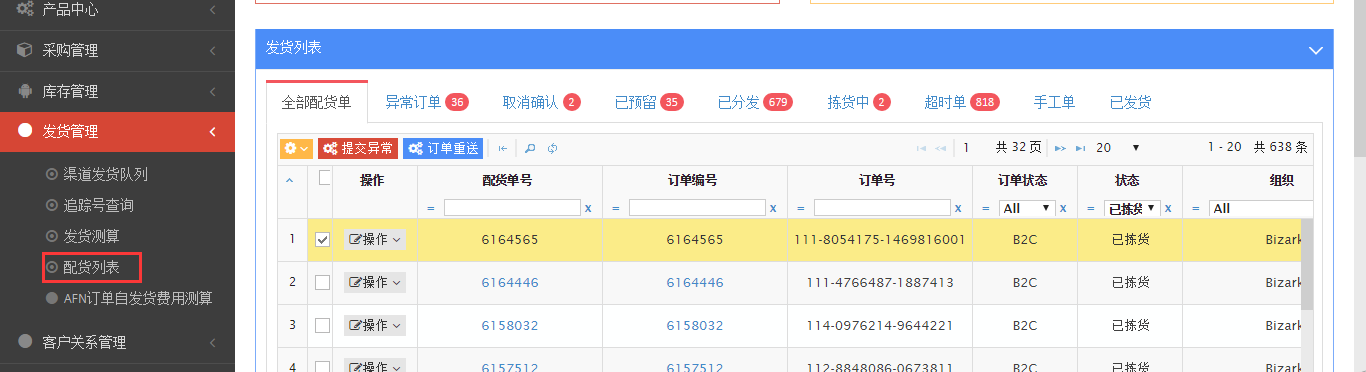Click the refresh icon in grid toolbar
The width and height of the screenshot is (1366, 372).
[552, 148]
